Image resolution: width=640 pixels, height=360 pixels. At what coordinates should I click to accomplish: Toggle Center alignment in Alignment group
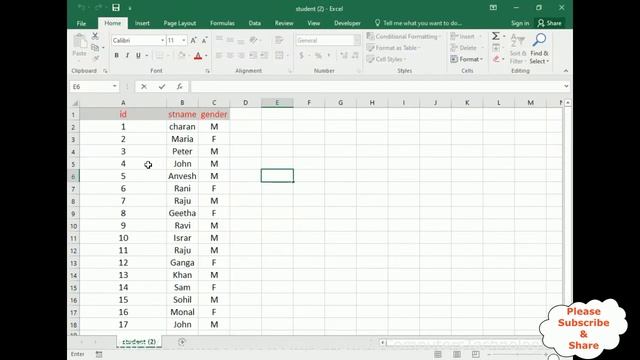pos(230,56)
